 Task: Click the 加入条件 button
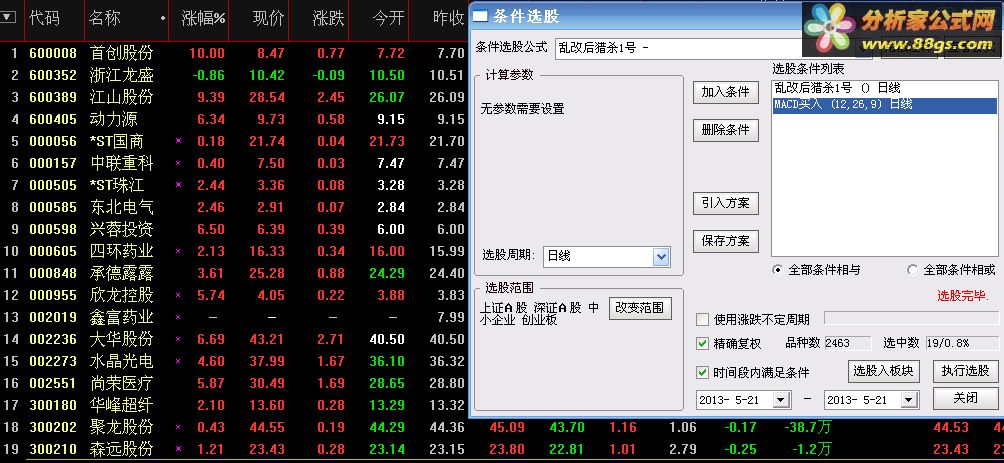point(725,92)
